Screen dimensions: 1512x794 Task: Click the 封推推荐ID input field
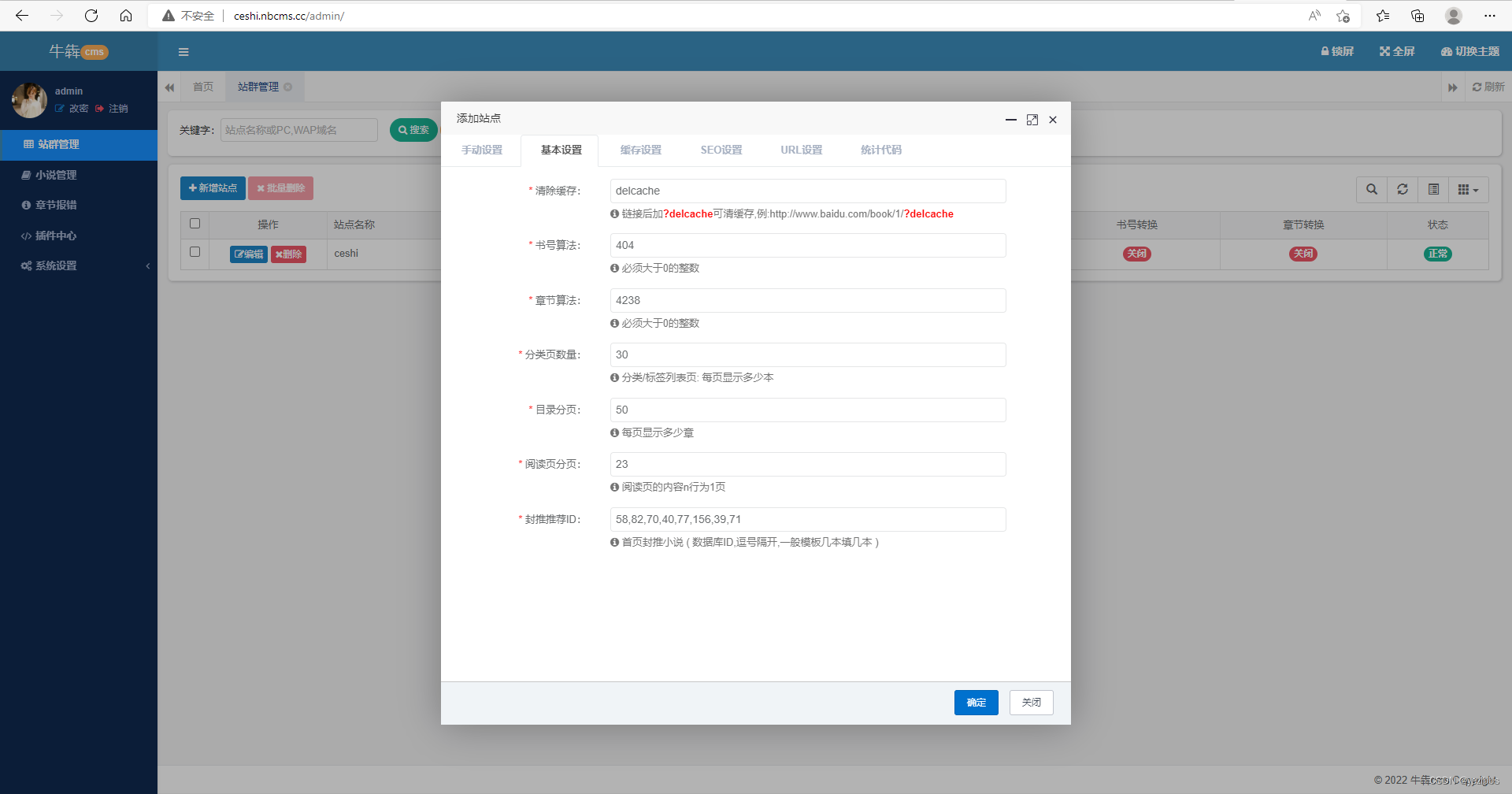(x=807, y=519)
